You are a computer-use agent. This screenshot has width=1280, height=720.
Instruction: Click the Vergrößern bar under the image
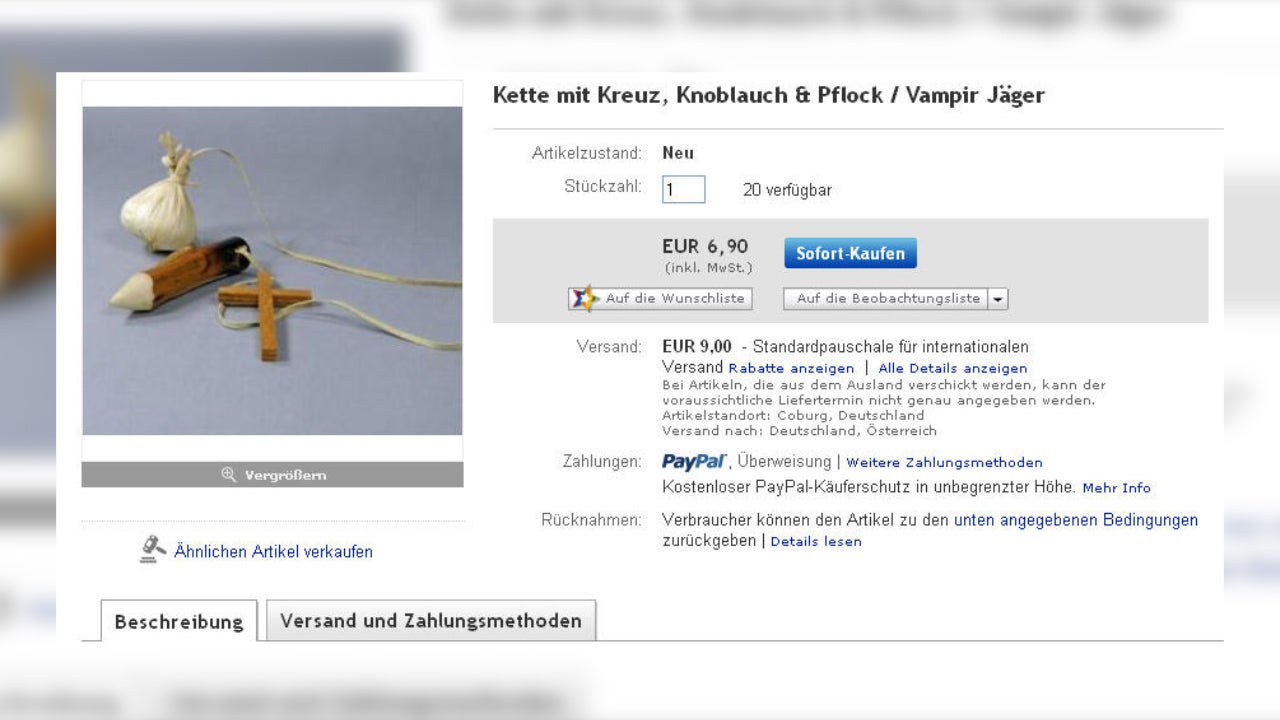click(x=272, y=475)
